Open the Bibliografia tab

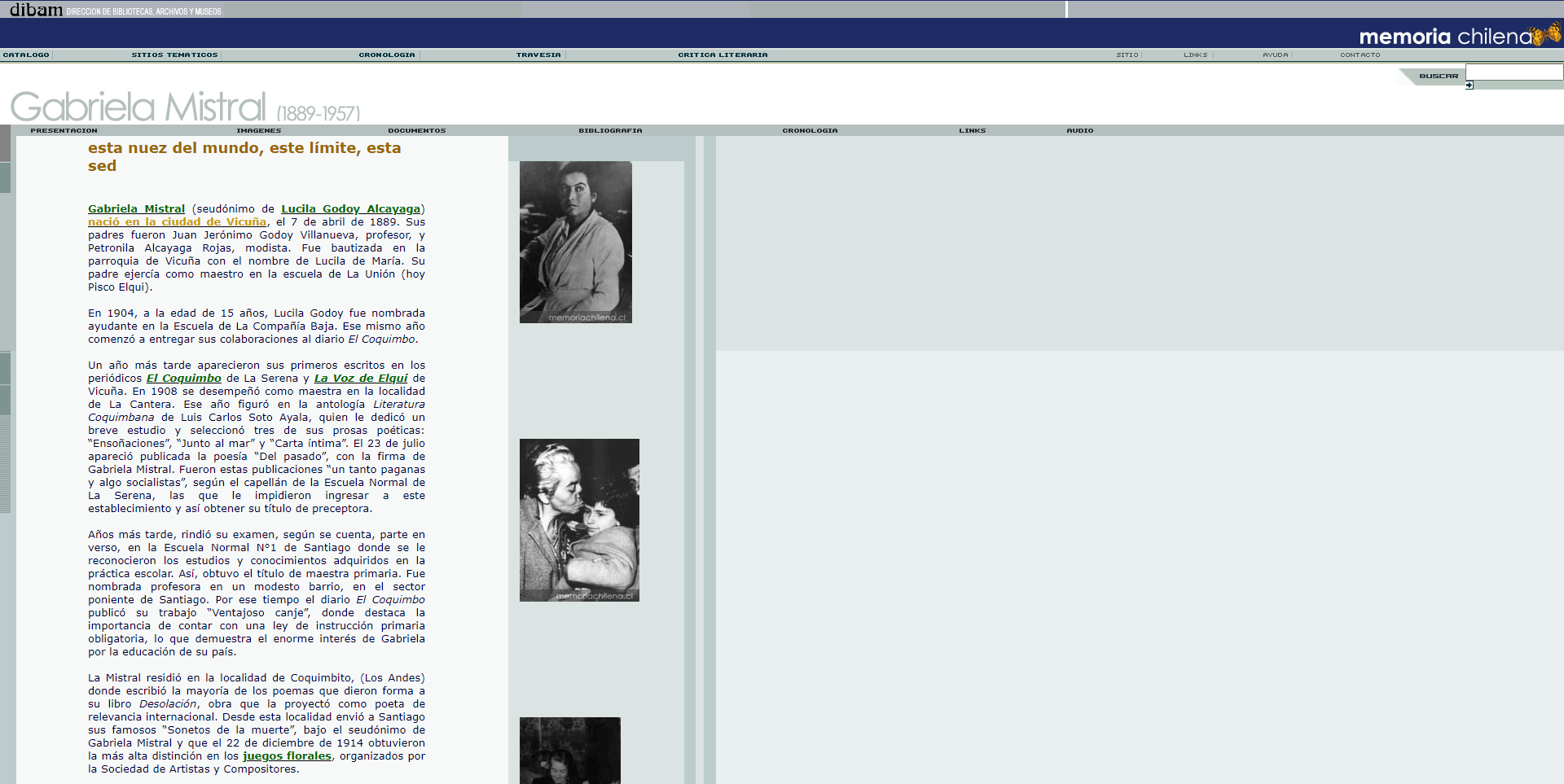[610, 130]
